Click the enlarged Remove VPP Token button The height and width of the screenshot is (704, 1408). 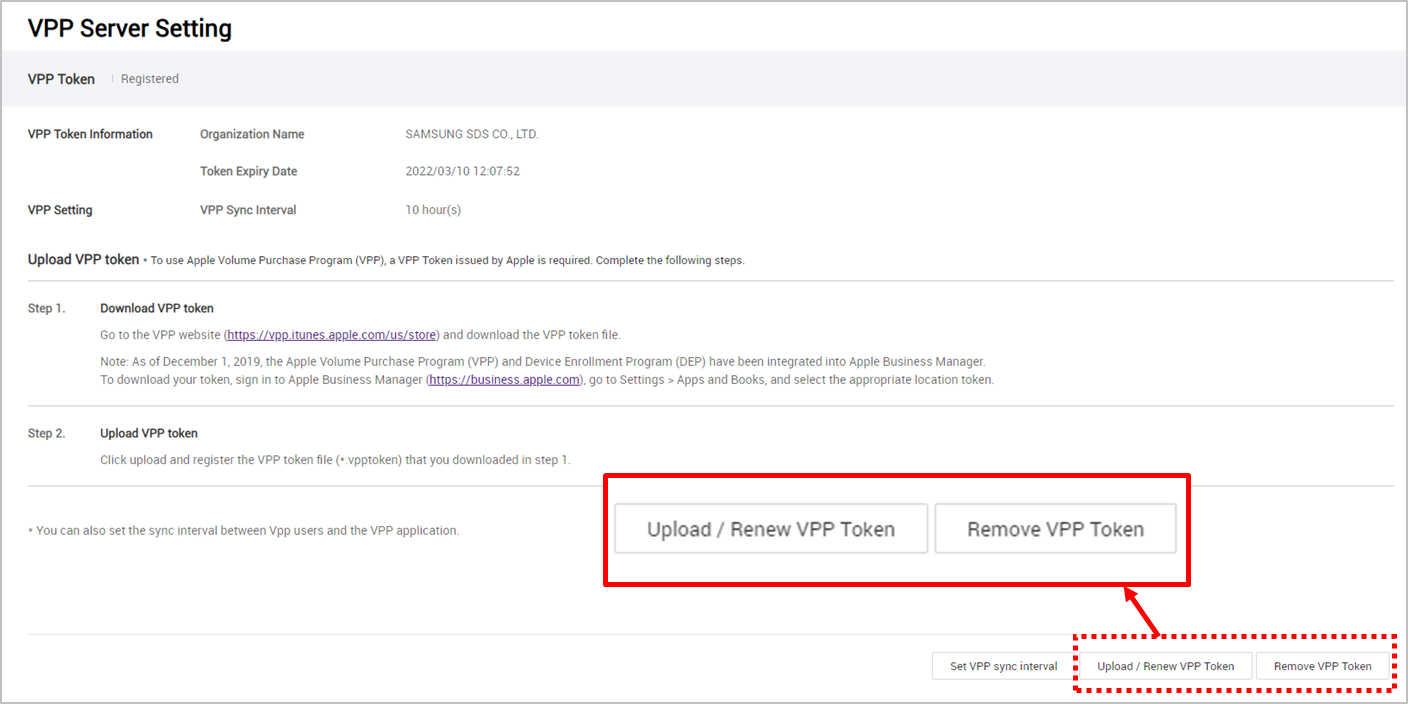[x=1055, y=529]
